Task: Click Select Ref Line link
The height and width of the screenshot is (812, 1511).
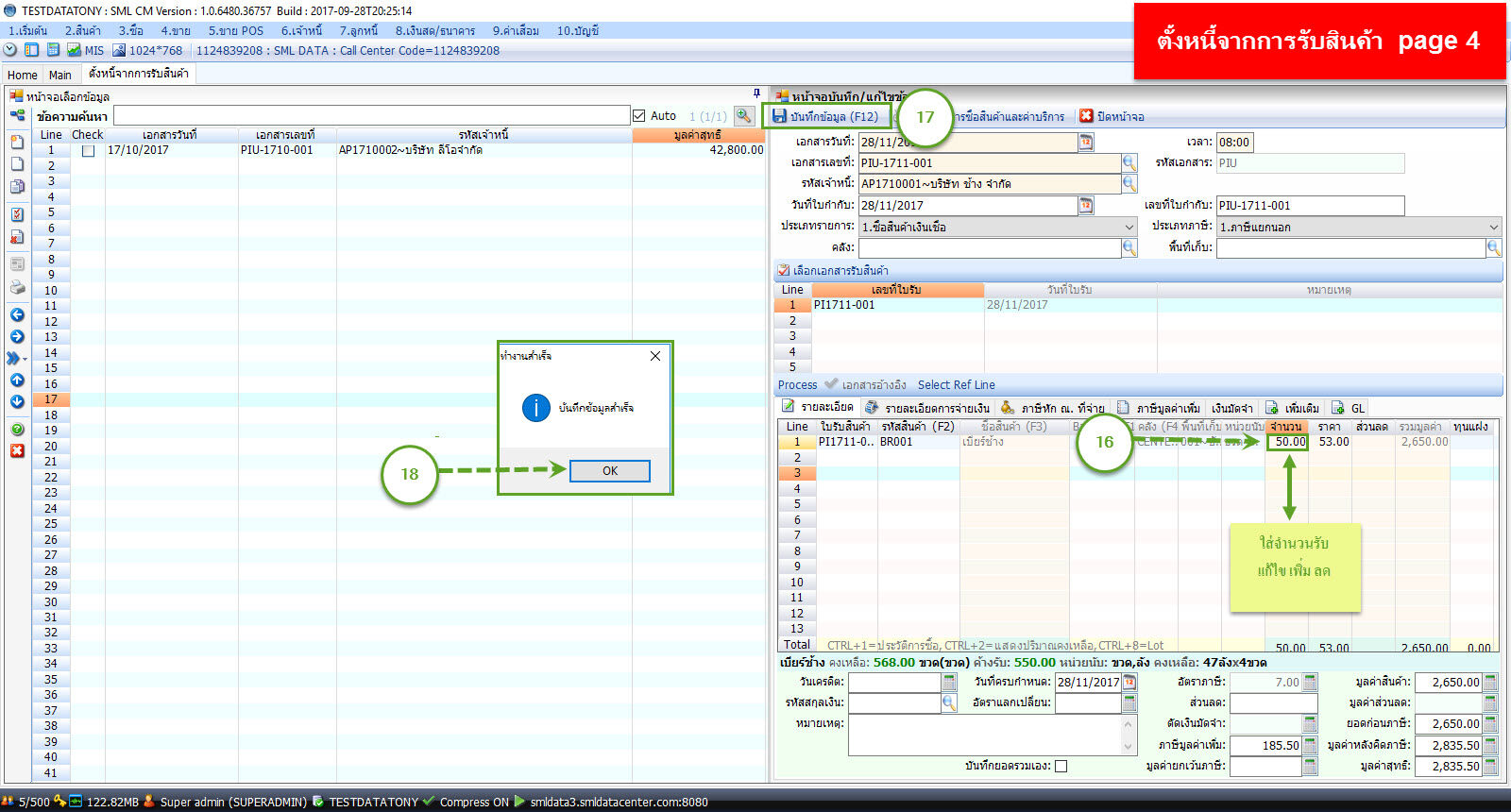Action: click(956, 384)
